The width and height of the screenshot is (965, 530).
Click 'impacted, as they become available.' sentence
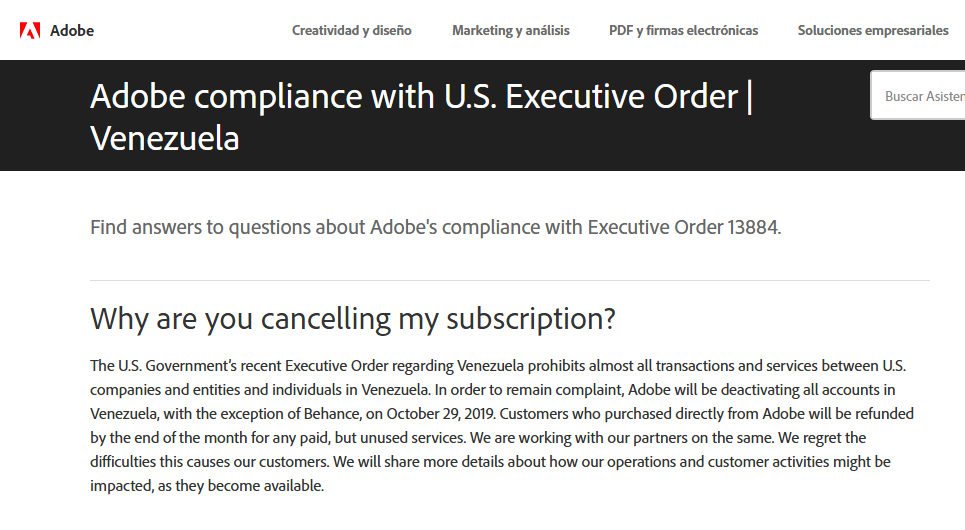point(207,486)
